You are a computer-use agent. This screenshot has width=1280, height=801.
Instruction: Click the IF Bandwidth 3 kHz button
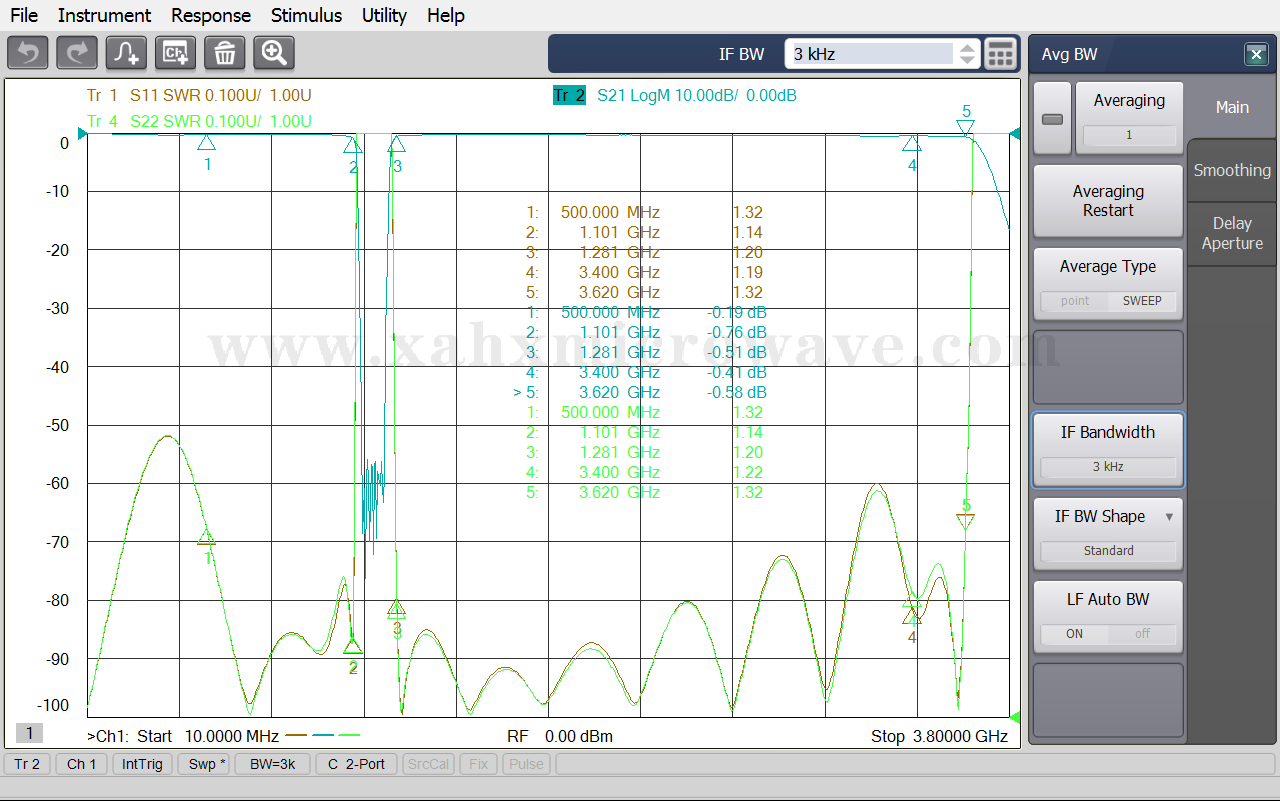point(1108,450)
